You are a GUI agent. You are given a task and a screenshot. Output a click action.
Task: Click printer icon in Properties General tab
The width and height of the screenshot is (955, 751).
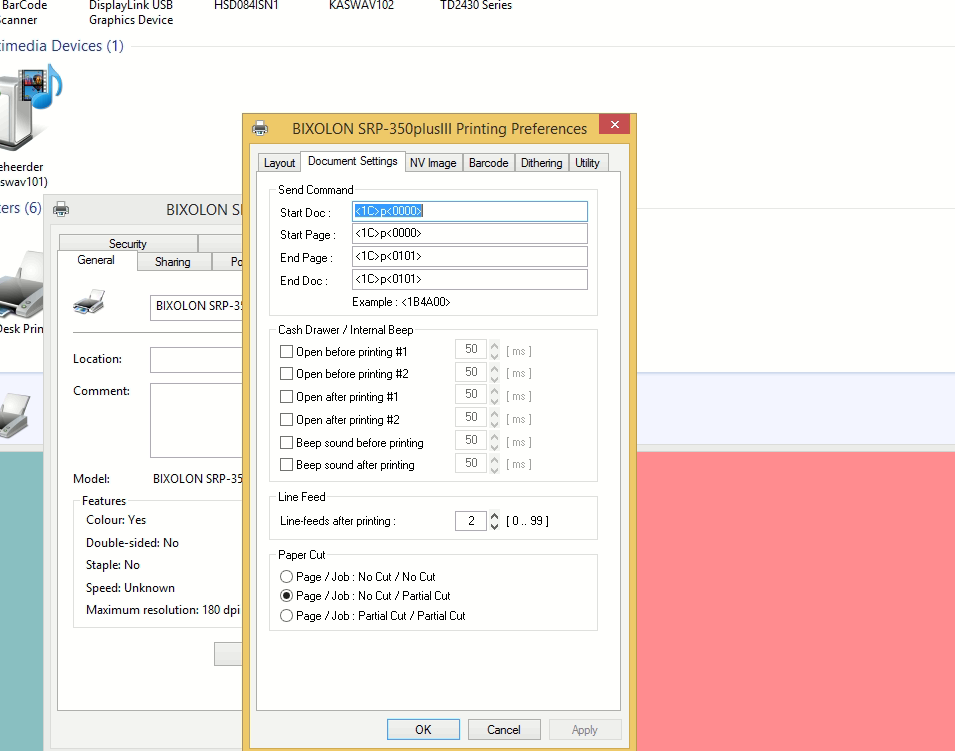[x=90, y=301]
